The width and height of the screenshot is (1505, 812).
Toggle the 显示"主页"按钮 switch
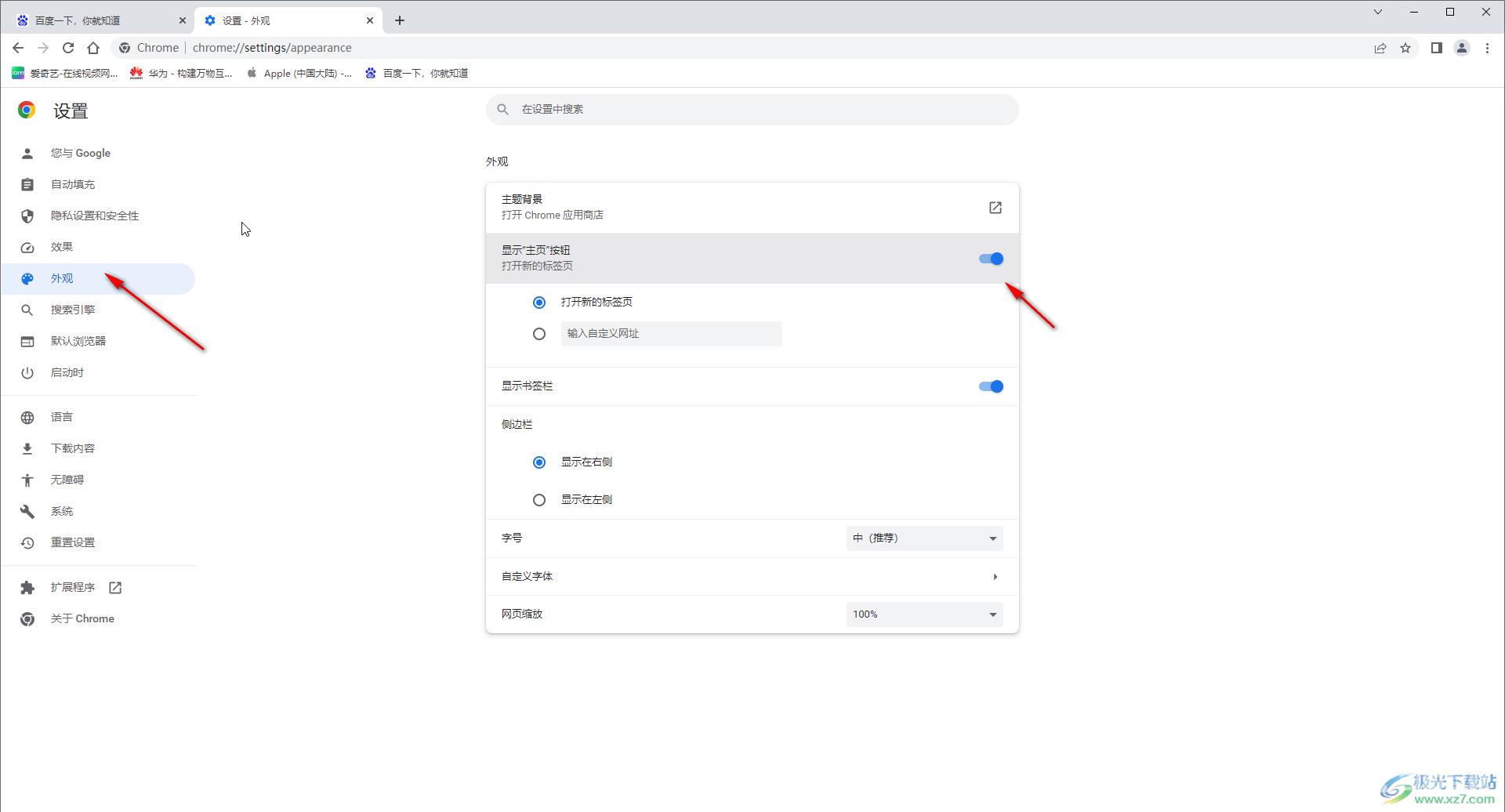click(x=991, y=259)
